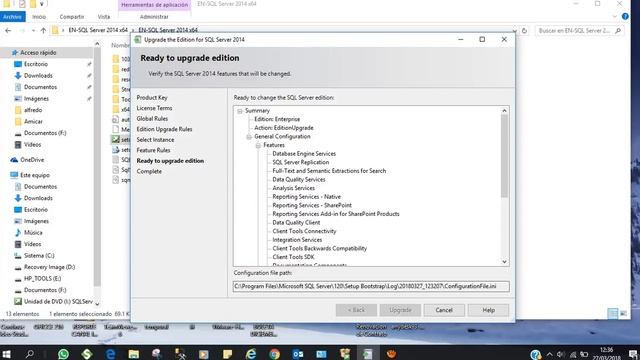The width and height of the screenshot is (640, 360).
Task: Open HP_TOOLS (E:) drive icon
Action: tap(18, 279)
